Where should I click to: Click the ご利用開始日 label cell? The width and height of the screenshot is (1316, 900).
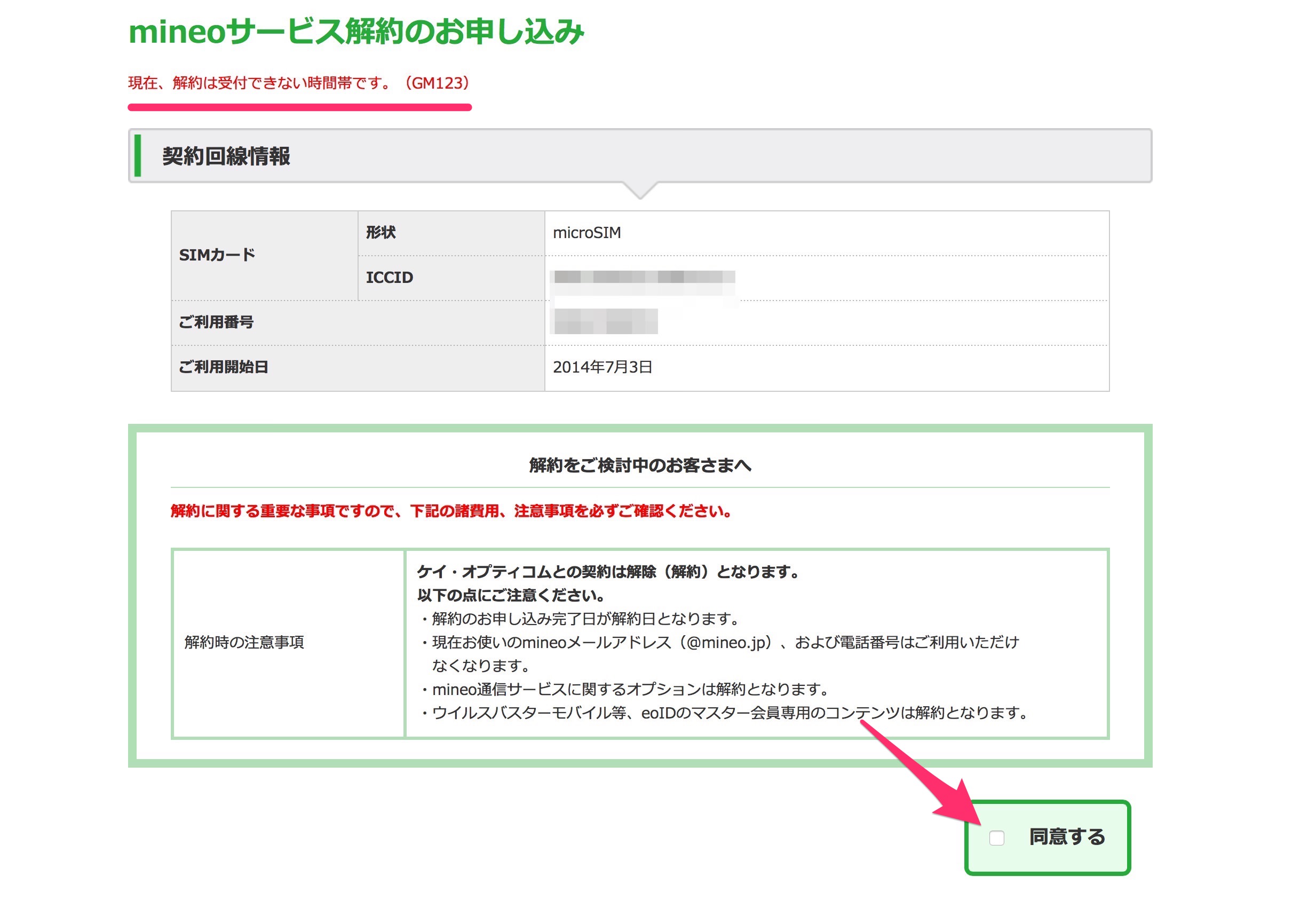pyautogui.click(x=358, y=368)
